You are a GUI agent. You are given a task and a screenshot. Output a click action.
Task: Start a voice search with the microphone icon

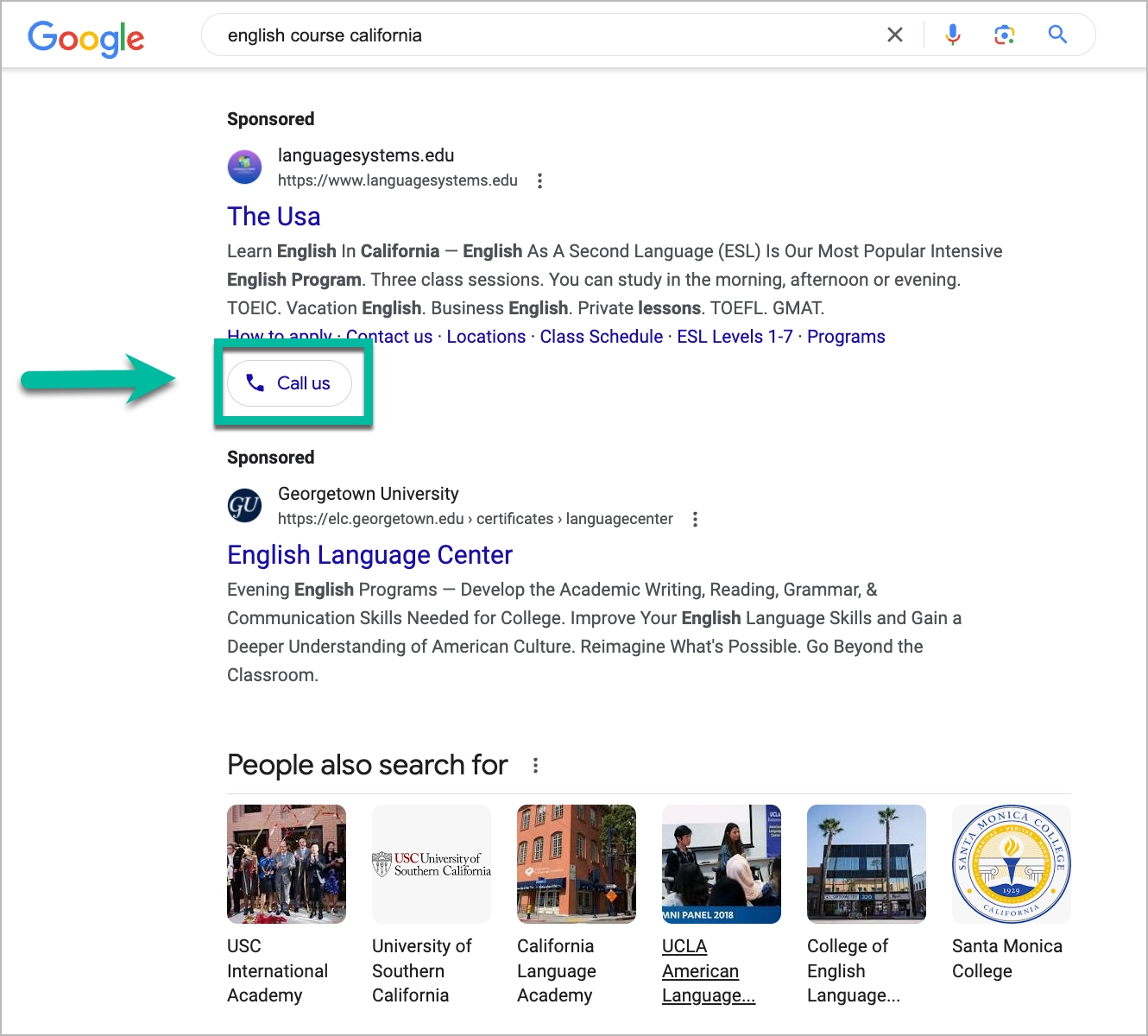click(x=952, y=35)
